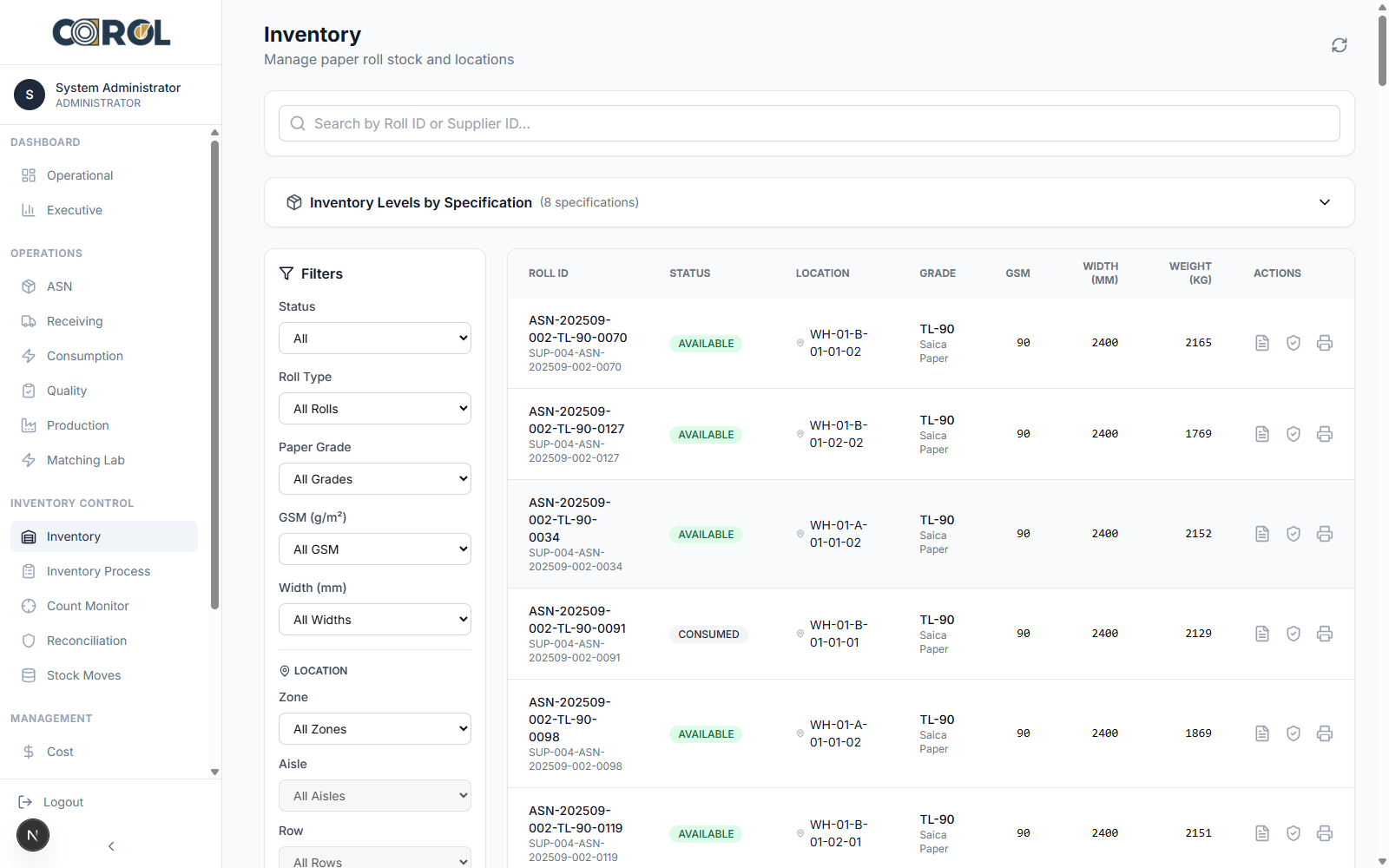
Task: Click the AVAILABLE status badge for roll 0098
Action: click(x=705, y=733)
